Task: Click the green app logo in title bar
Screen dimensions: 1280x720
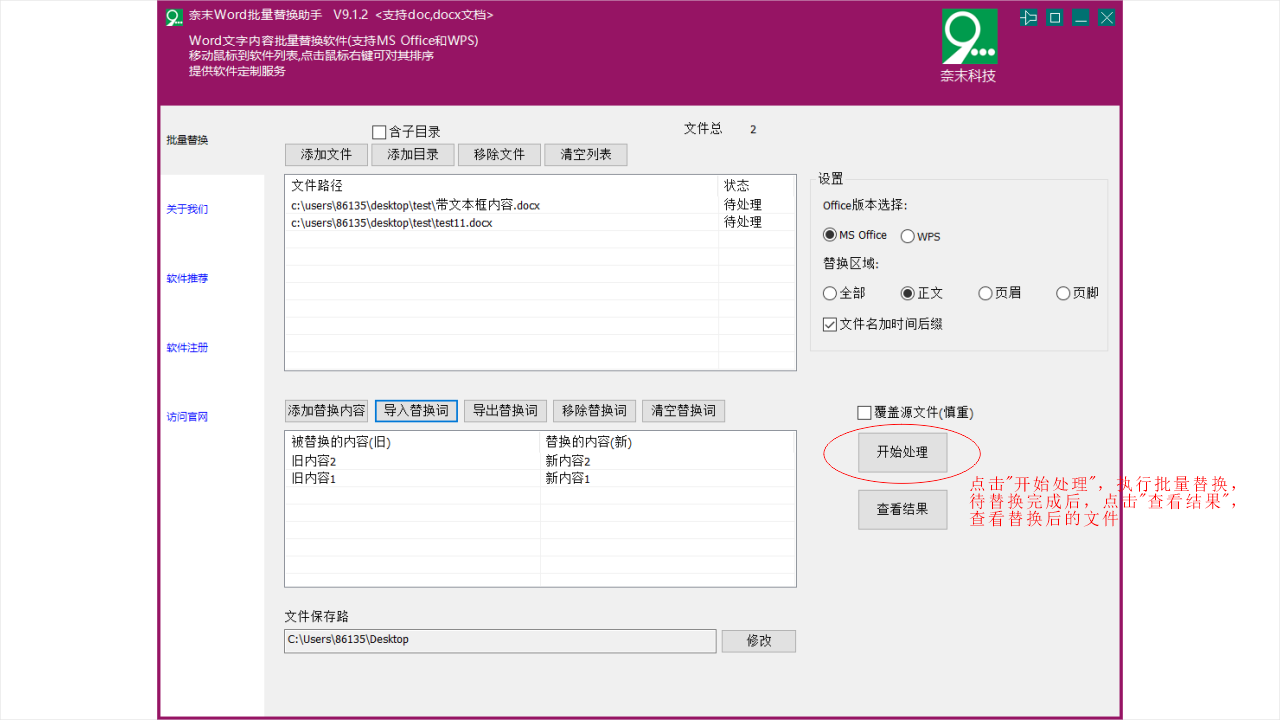Action: (173, 17)
